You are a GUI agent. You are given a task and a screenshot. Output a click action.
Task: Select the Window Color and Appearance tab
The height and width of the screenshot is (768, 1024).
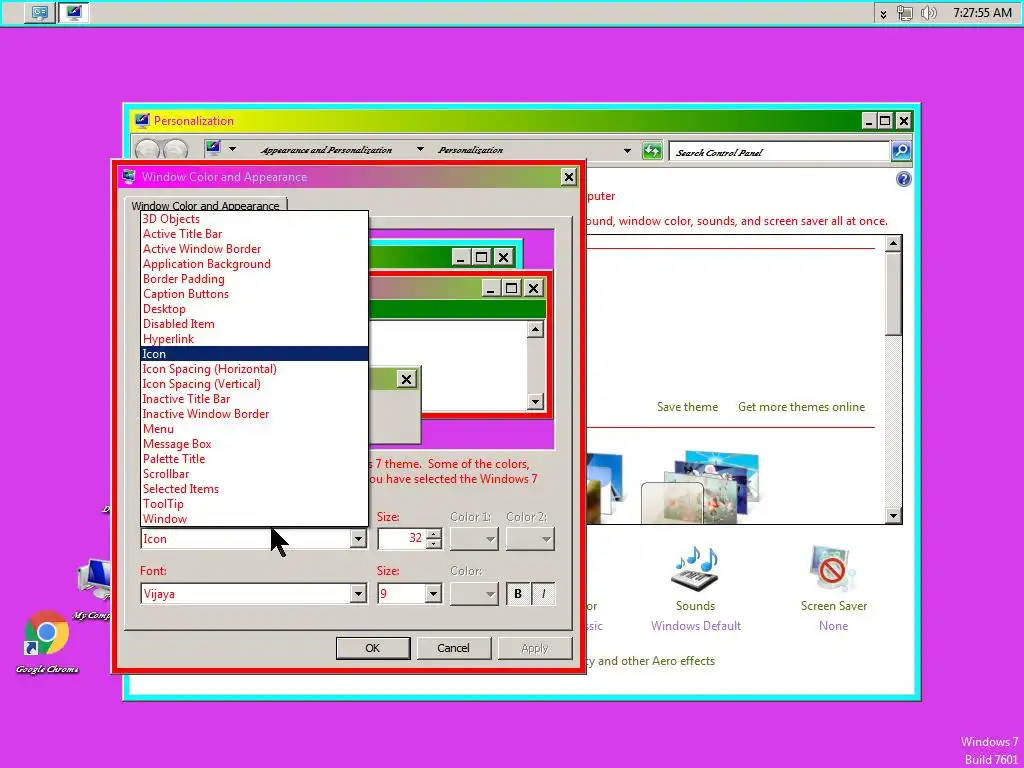pos(206,205)
